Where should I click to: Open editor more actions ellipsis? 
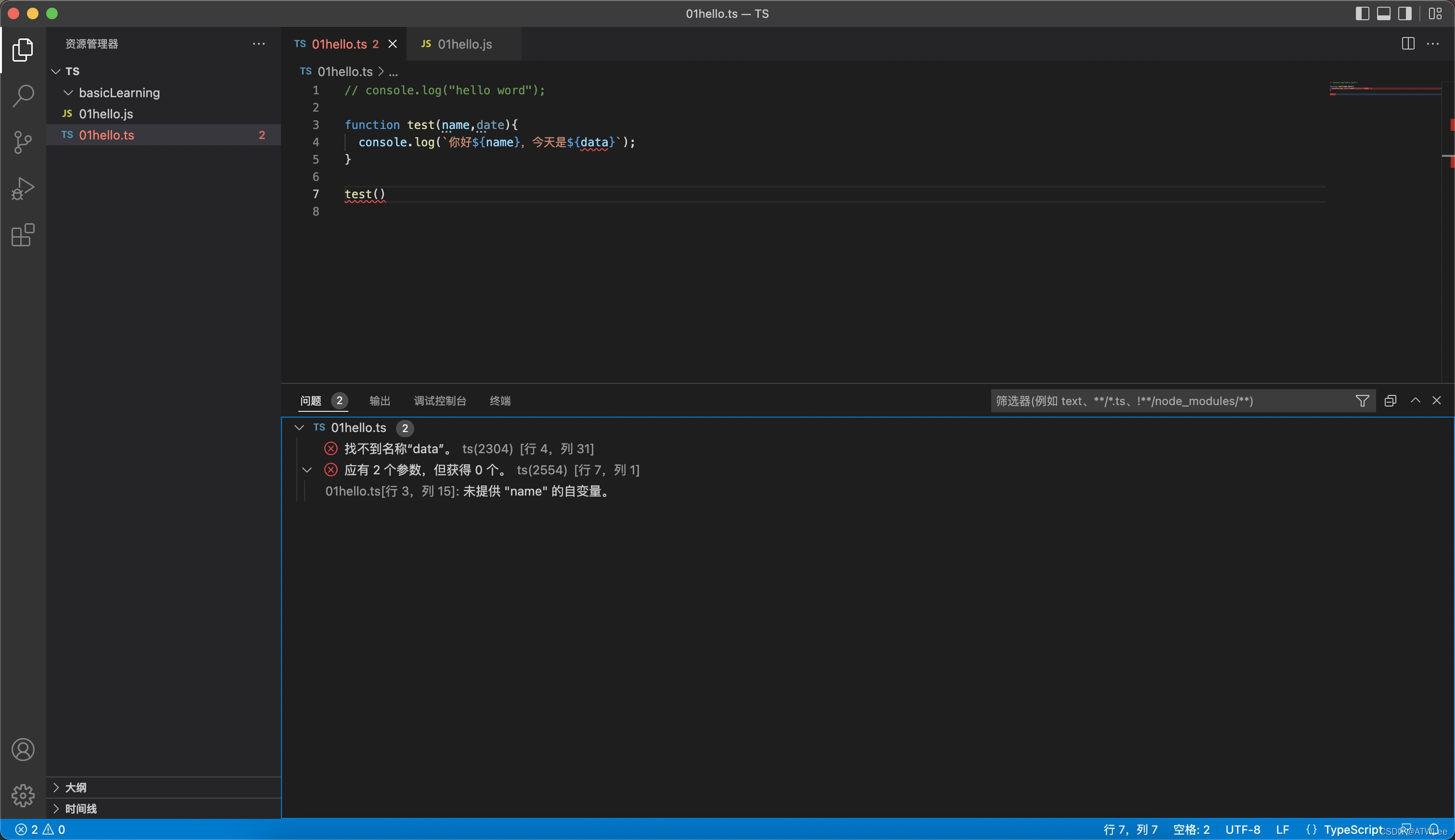[x=1433, y=44]
